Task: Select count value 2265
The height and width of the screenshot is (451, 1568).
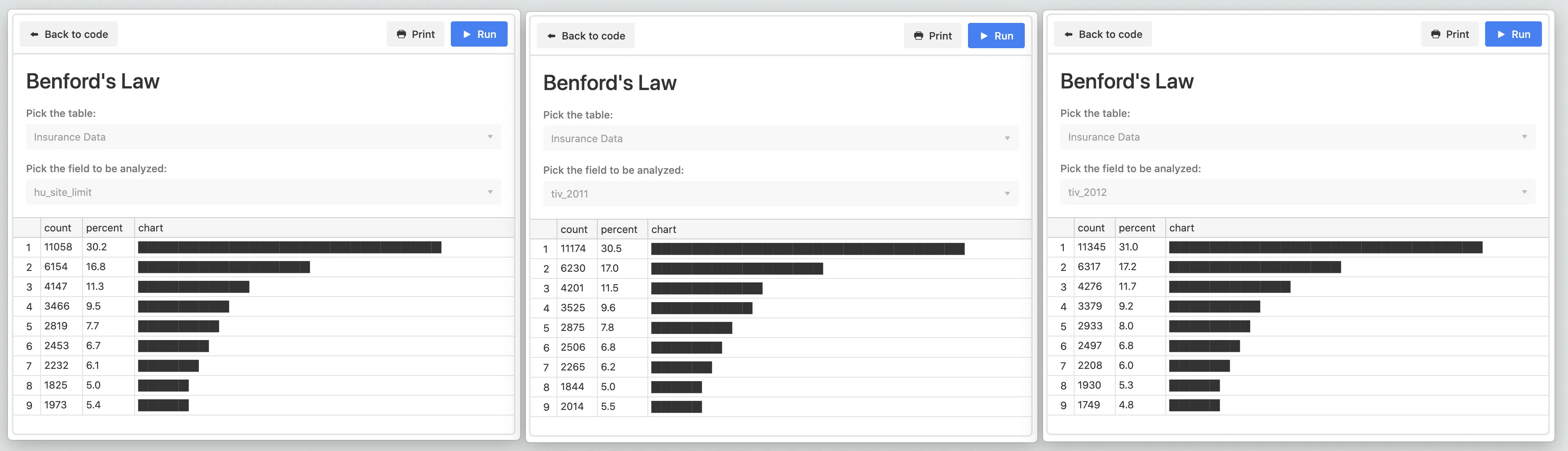Action: pyautogui.click(x=573, y=367)
